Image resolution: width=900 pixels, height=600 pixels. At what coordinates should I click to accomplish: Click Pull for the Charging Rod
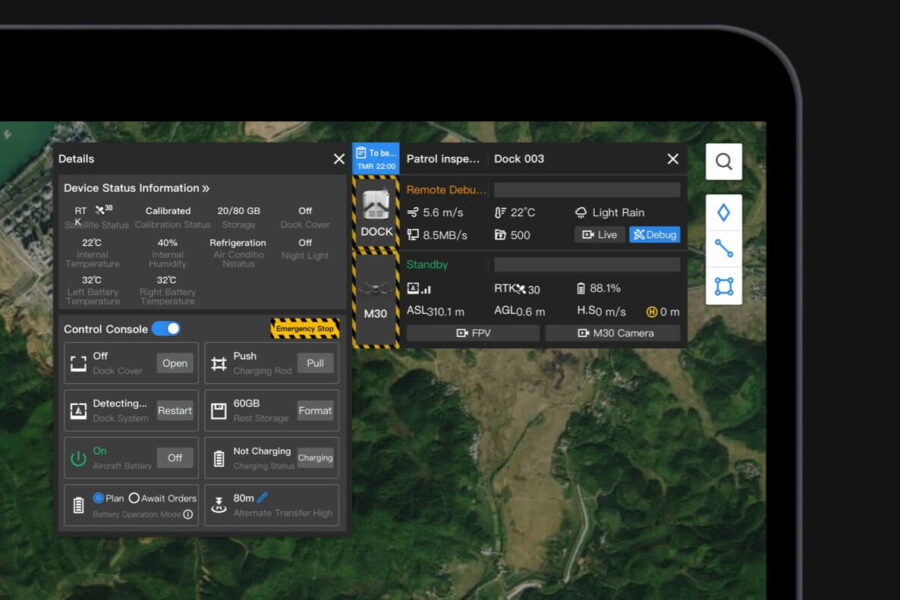(x=315, y=363)
